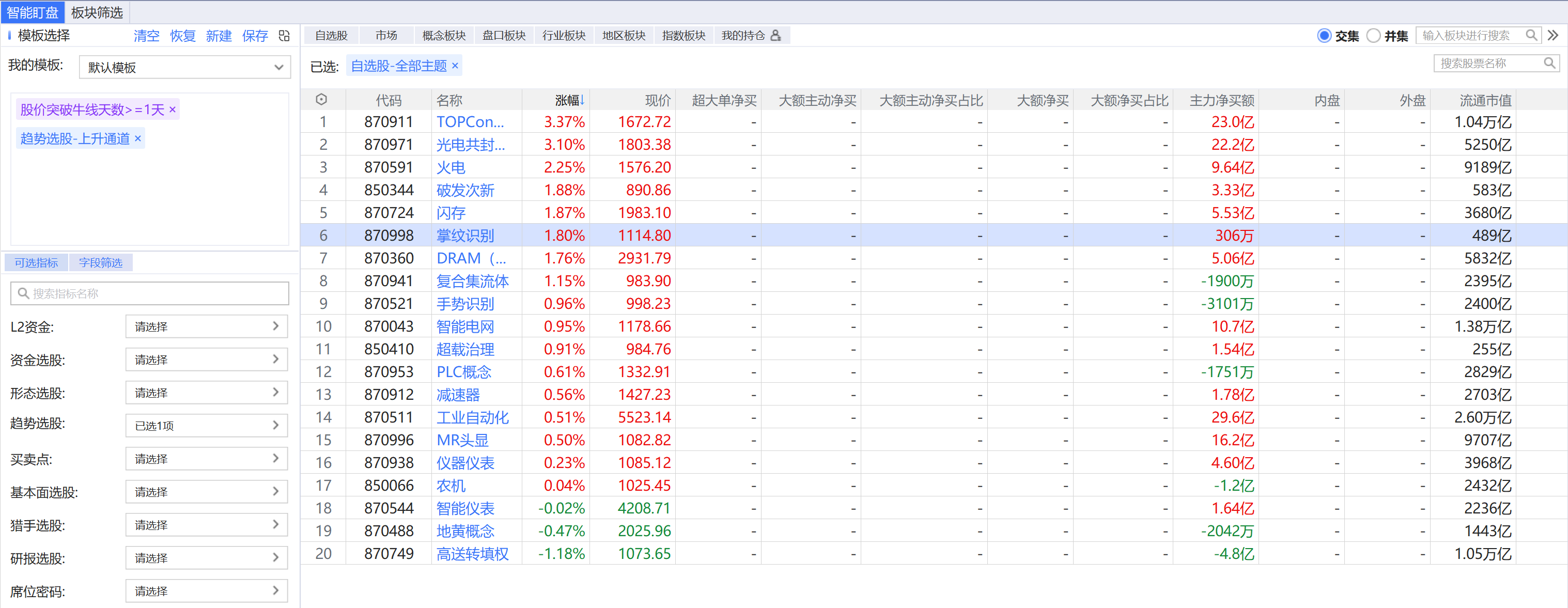Open the 工业自动化 sector link
The width and height of the screenshot is (1568, 608).
click(472, 417)
